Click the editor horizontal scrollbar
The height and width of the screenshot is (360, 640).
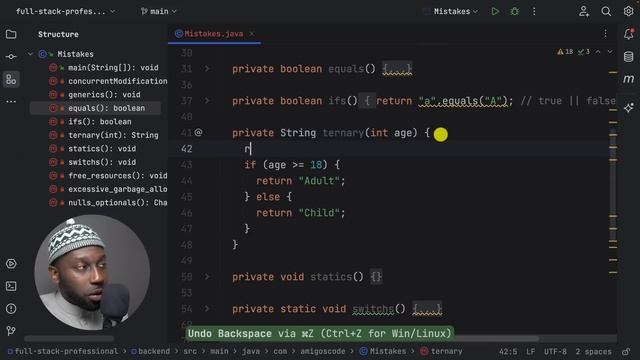[496, 338]
